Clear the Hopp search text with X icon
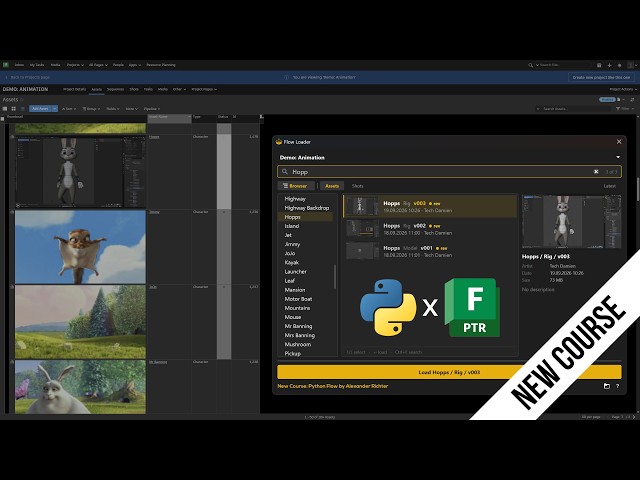Screen dimensions: 640x480 pyautogui.click(x=596, y=172)
